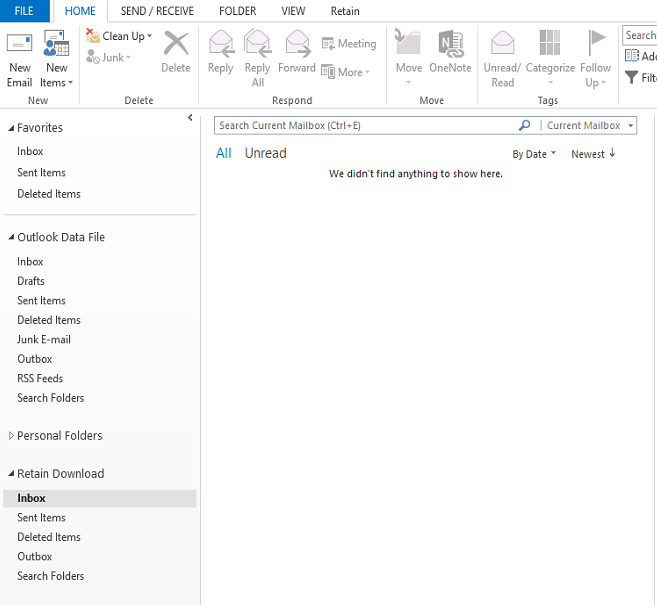Expand the Personal Folders tree
Image resolution: width=657 pixels, height=605 pixels.
tap(11, 436)
